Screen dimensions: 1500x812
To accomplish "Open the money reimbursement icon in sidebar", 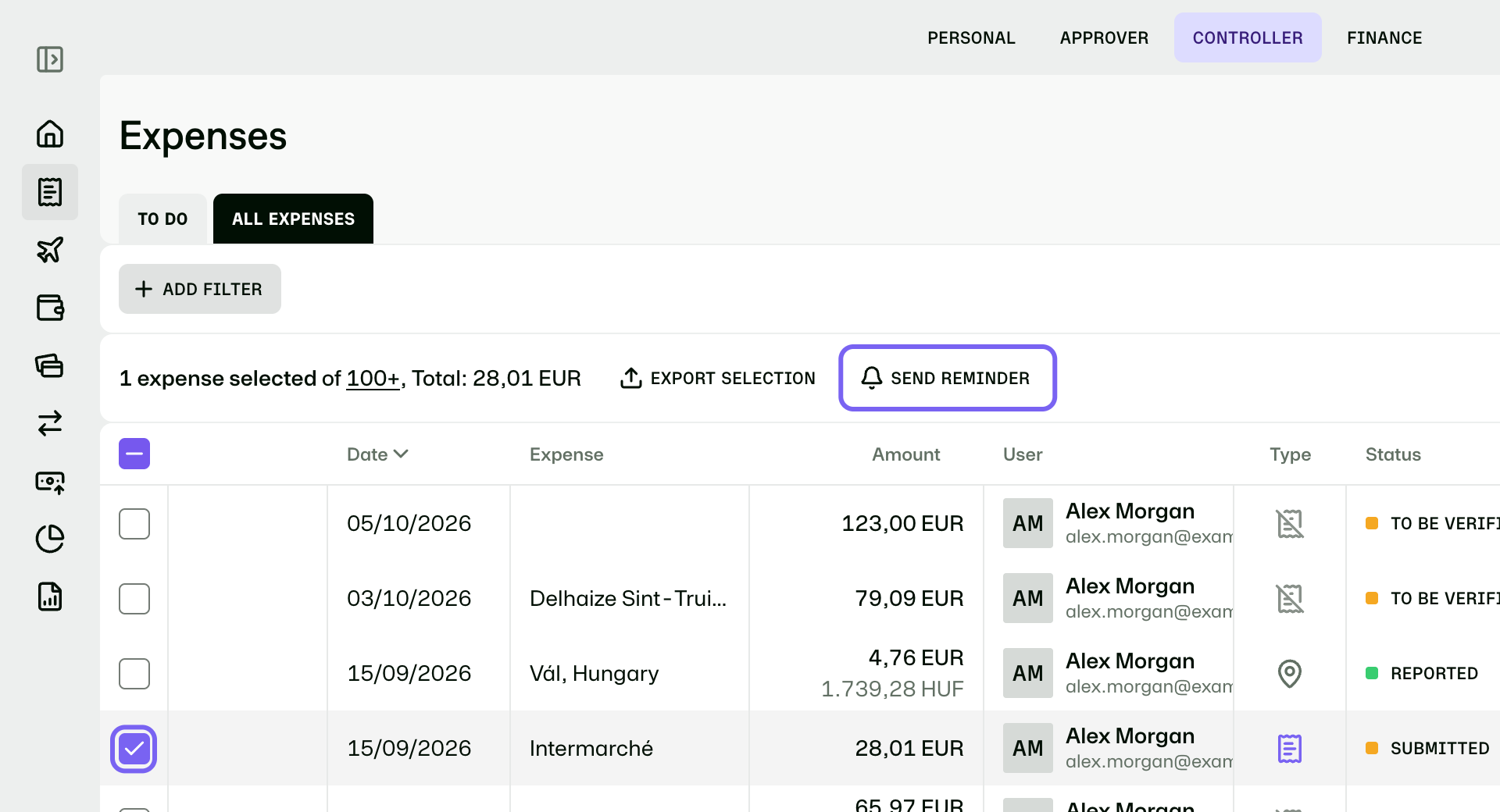I will coord(50,482).
